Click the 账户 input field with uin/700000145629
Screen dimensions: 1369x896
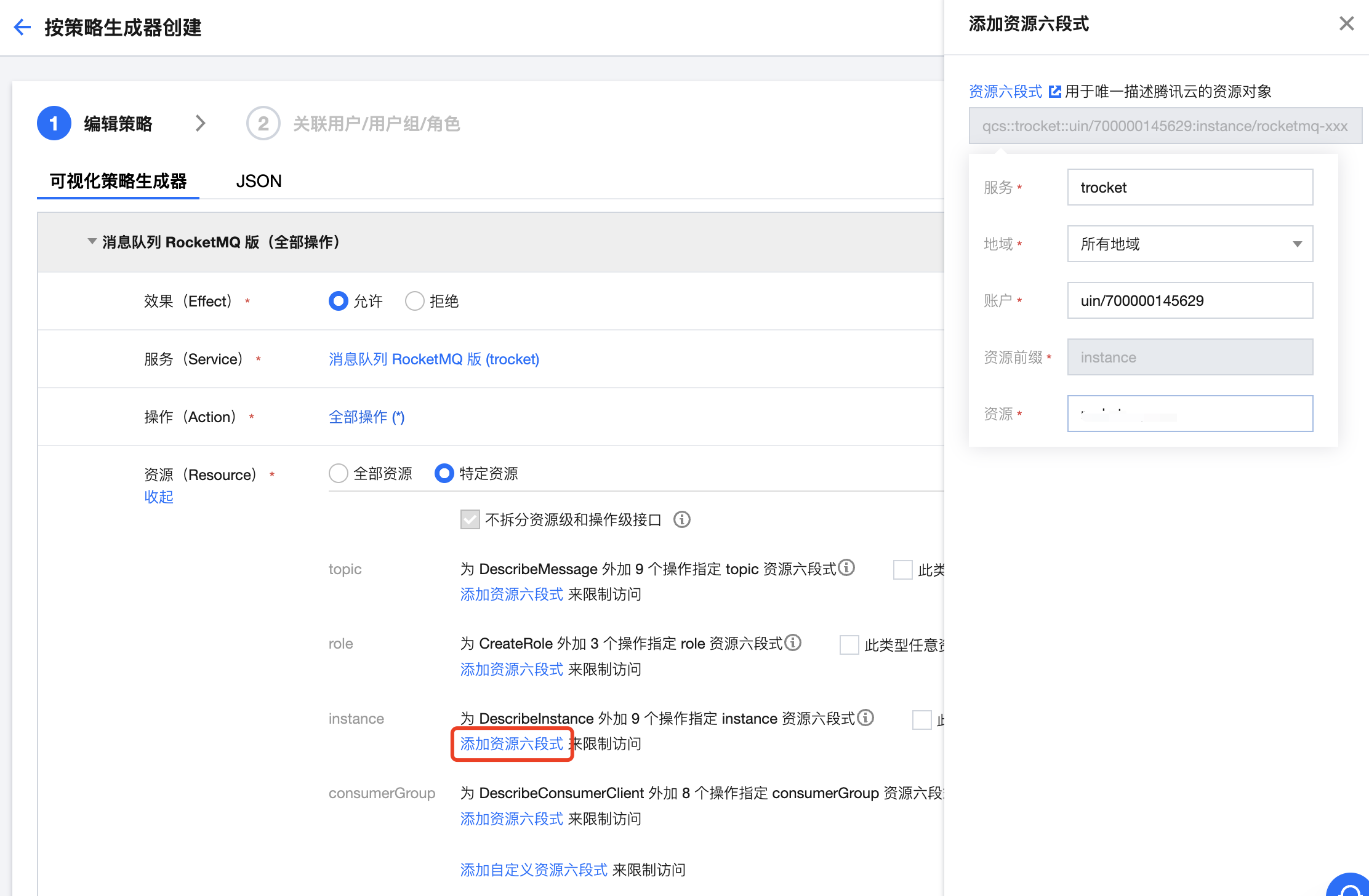tap(1190, 300)
